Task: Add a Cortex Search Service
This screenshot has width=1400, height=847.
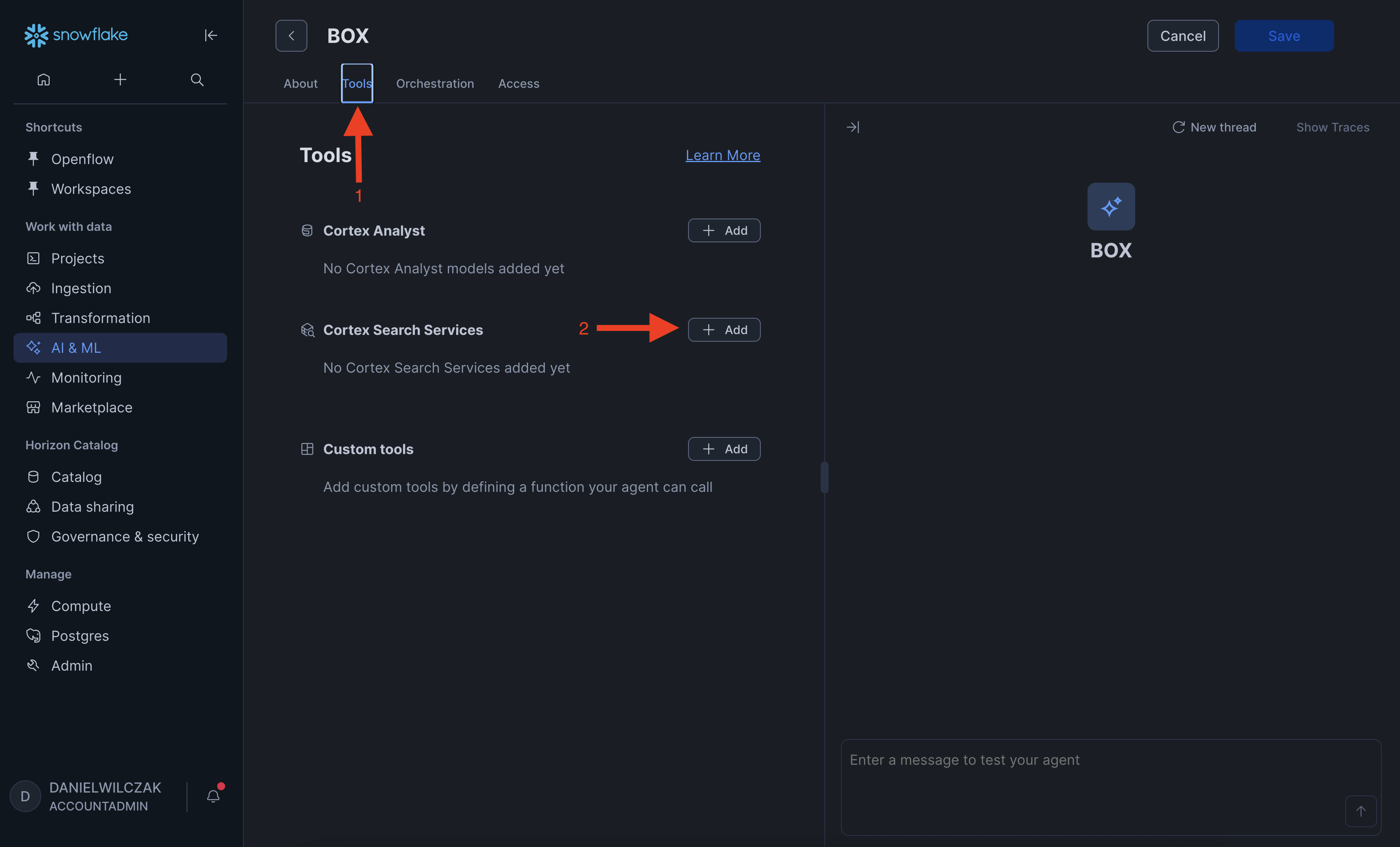Action: coord(724,330)
